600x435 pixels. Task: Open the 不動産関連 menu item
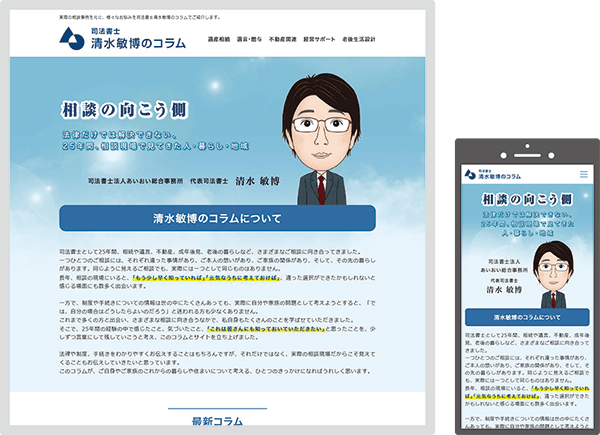click(x=283, y=39)
